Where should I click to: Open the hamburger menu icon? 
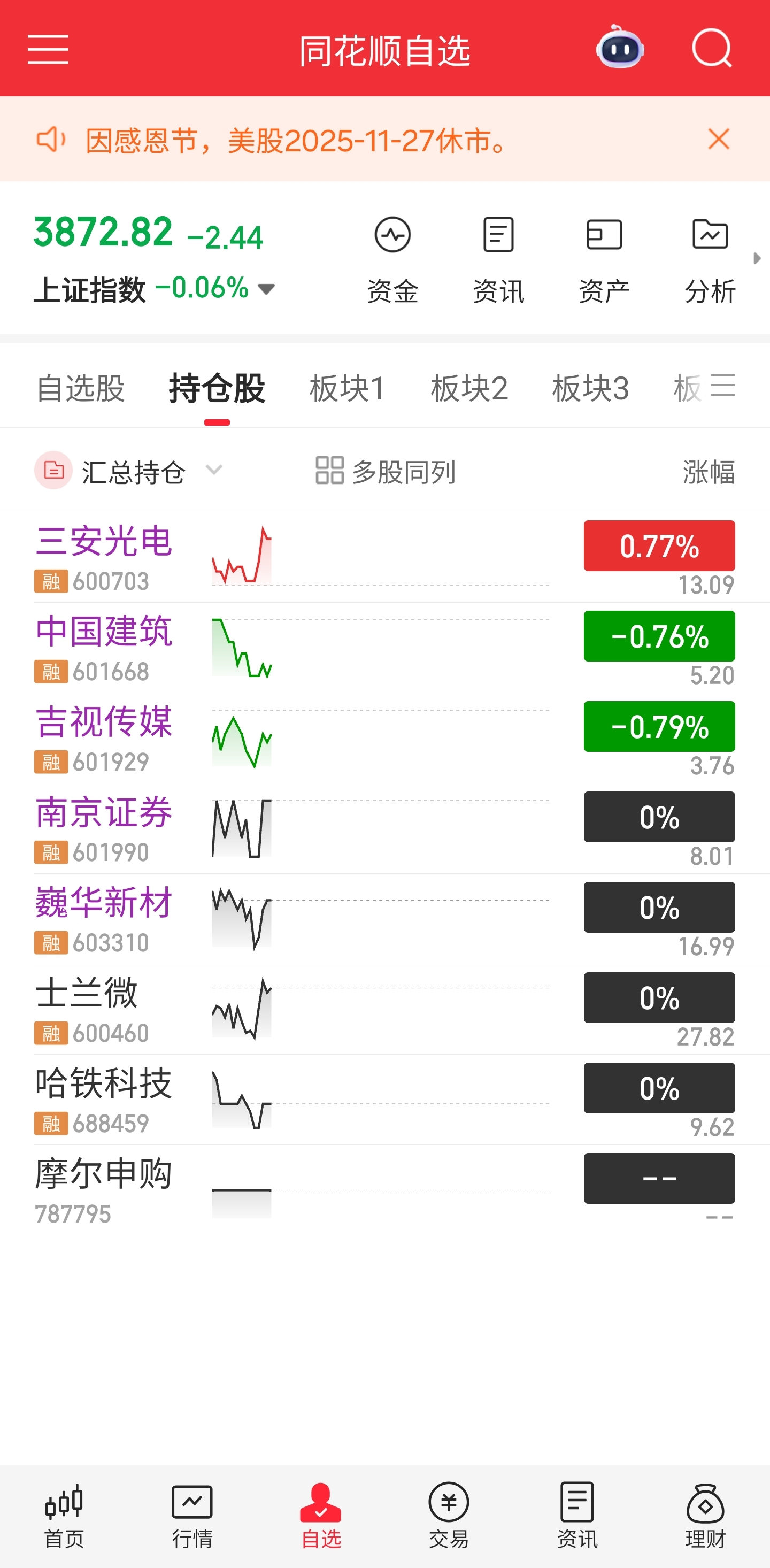pos(48,49)
